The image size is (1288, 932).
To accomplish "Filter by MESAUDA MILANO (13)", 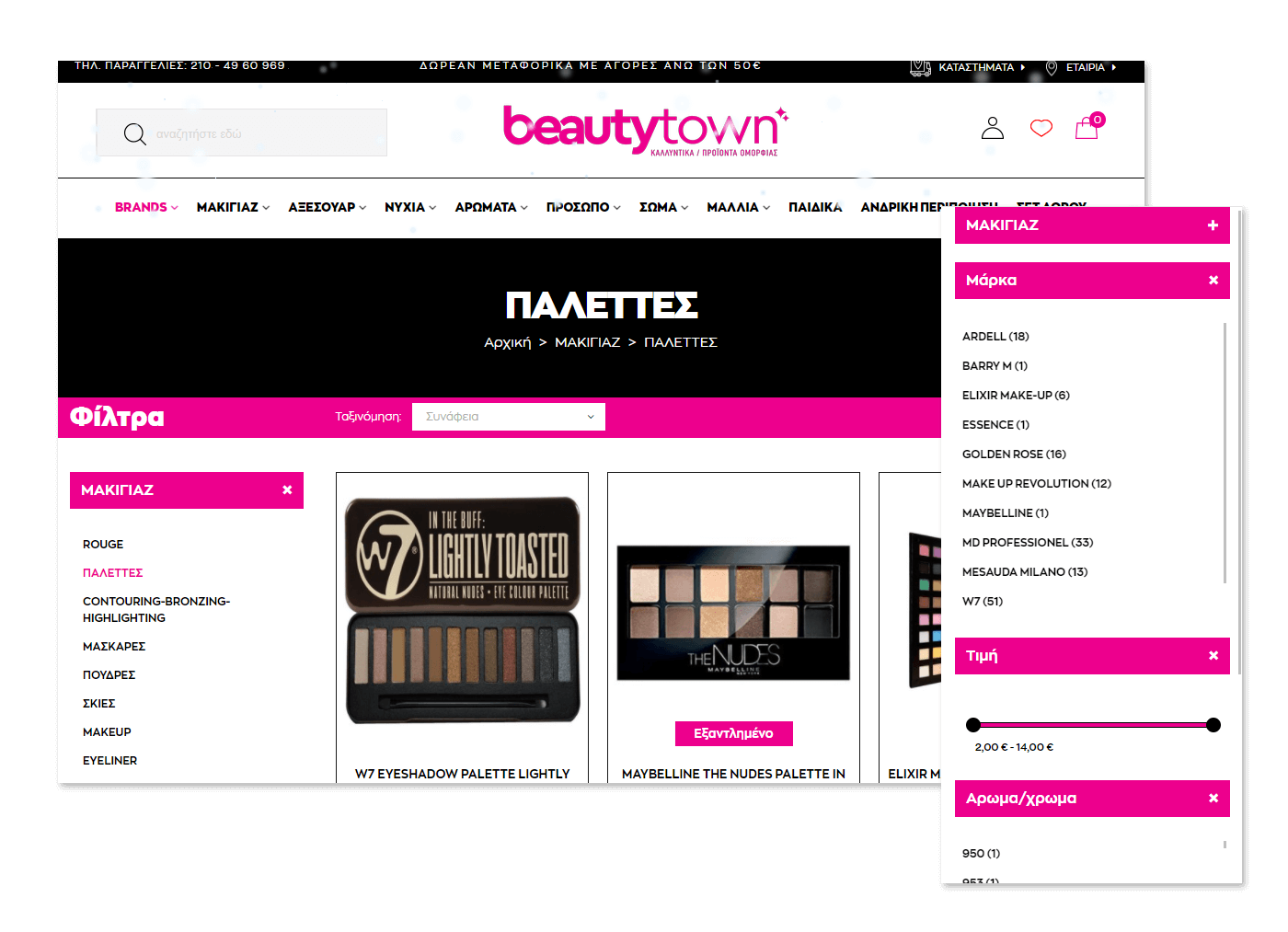I will pyautogui.click(x=1025, y=572).
